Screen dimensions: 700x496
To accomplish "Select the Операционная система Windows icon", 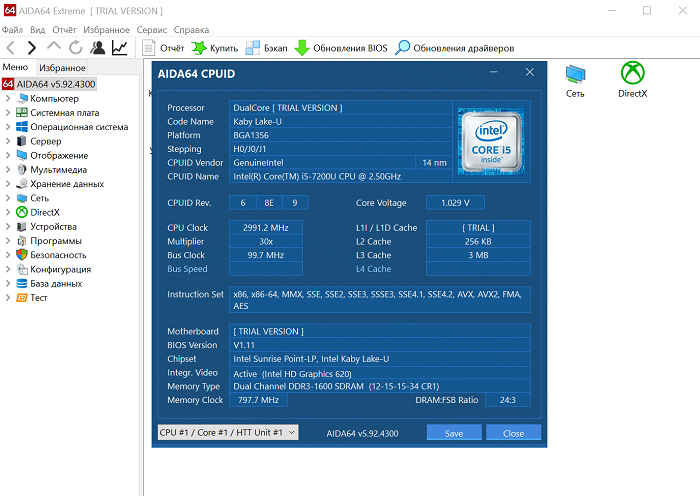I will (x=22, y=127).
